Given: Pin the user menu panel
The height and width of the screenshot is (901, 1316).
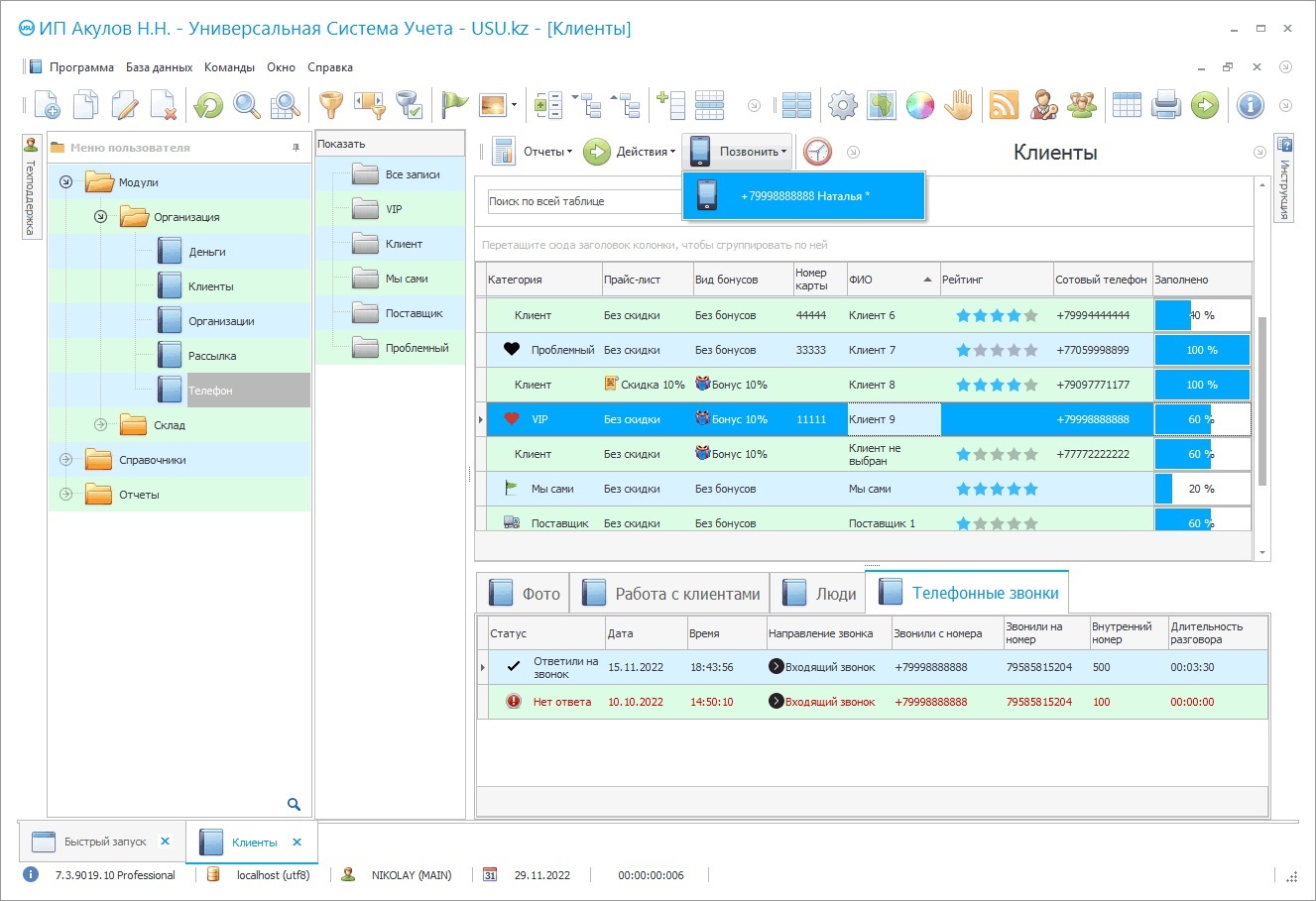Looking at the screenshot, I should tap(296, 148).
